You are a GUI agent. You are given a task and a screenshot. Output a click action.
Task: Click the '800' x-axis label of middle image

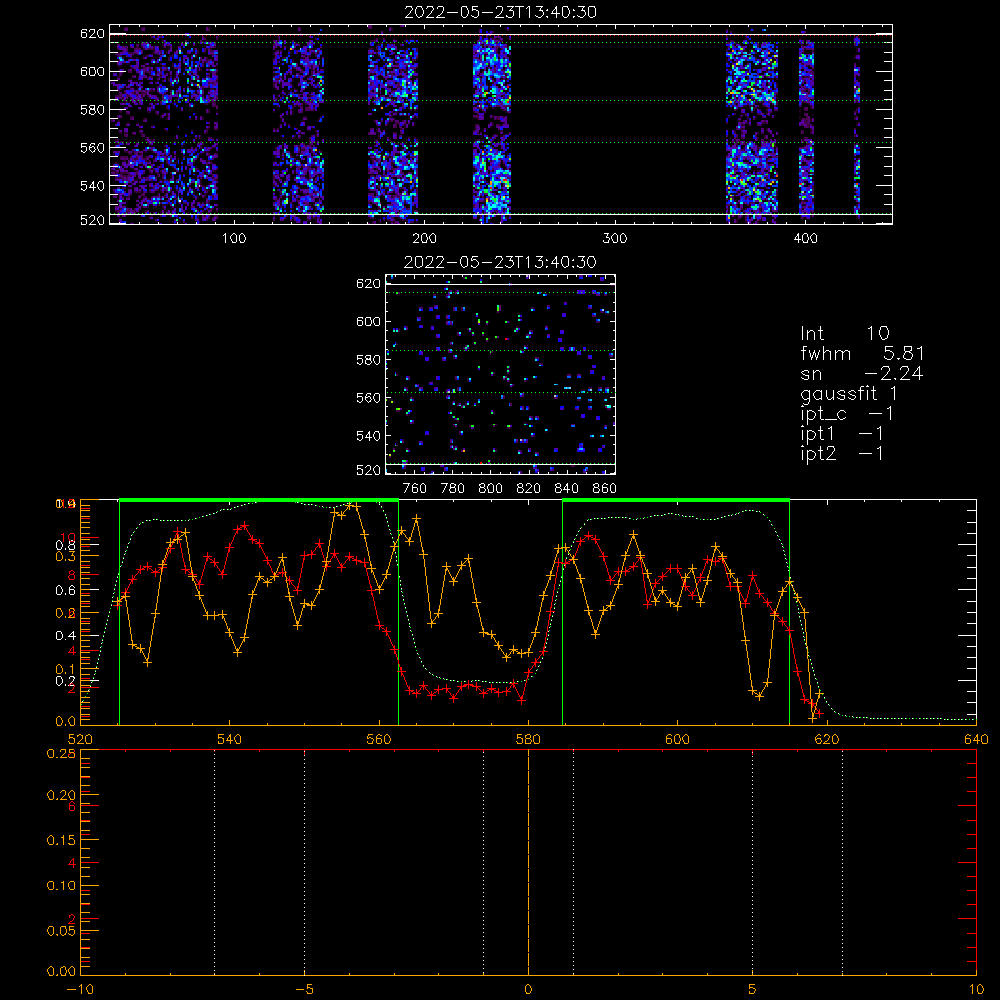pyautogui.click(x=490, y=489)
